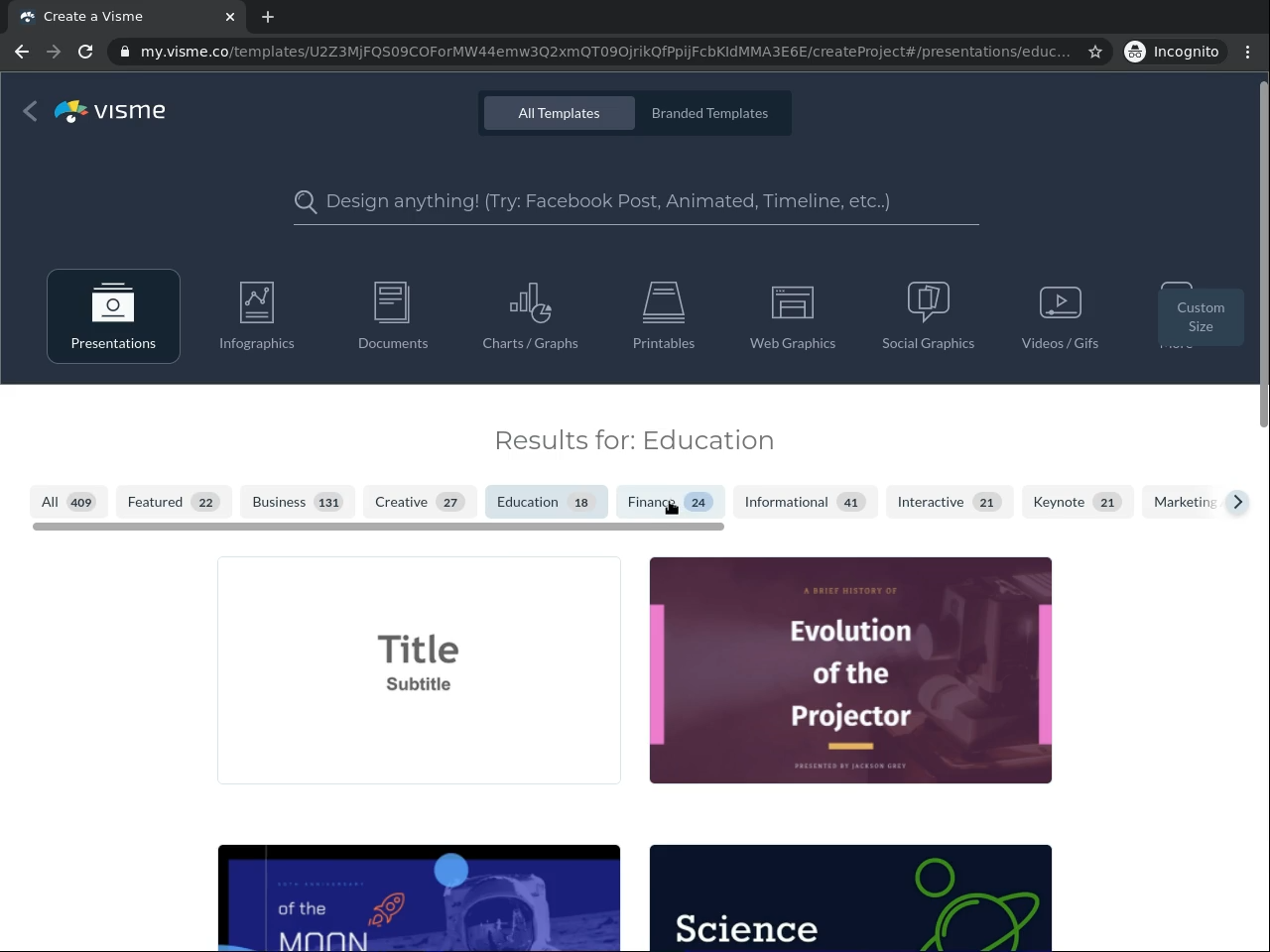Choose the Evolution of the Projector template

click(850, 670)
